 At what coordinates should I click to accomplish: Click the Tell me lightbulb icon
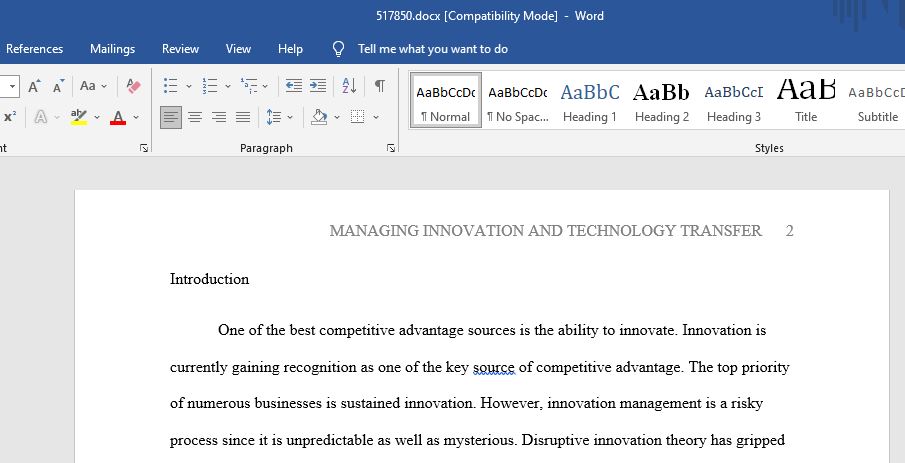(x=339, y=49)
